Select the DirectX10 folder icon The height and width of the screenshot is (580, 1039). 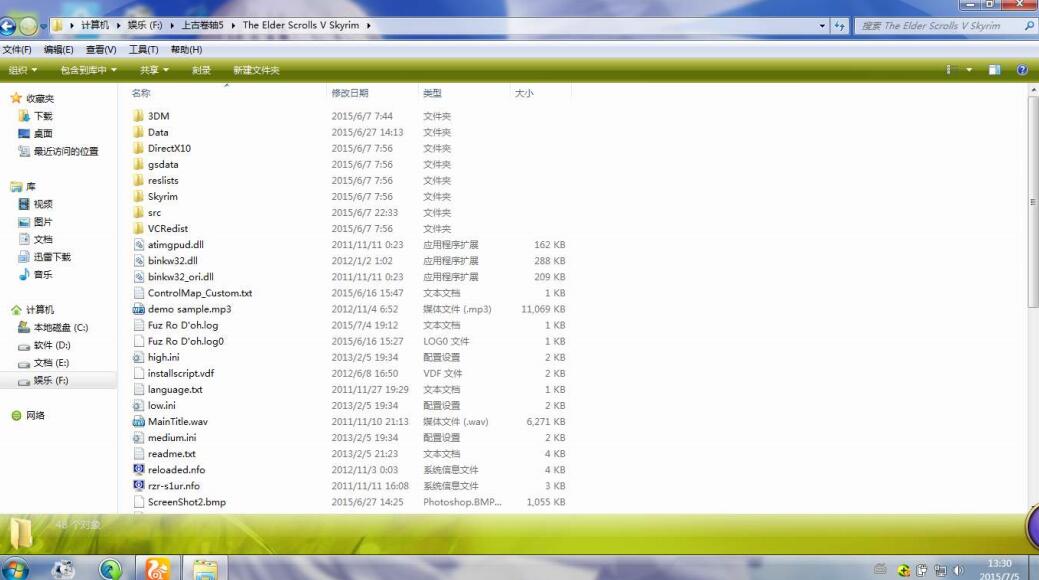[x=138, y=148]
